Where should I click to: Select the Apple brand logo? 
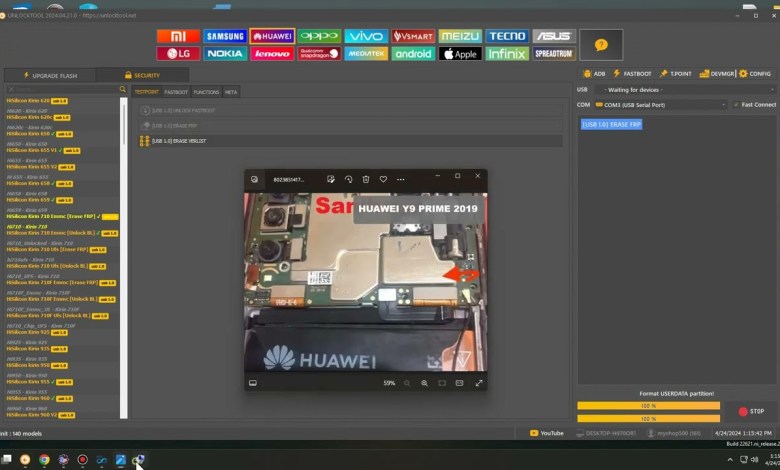tap(460, 54)
